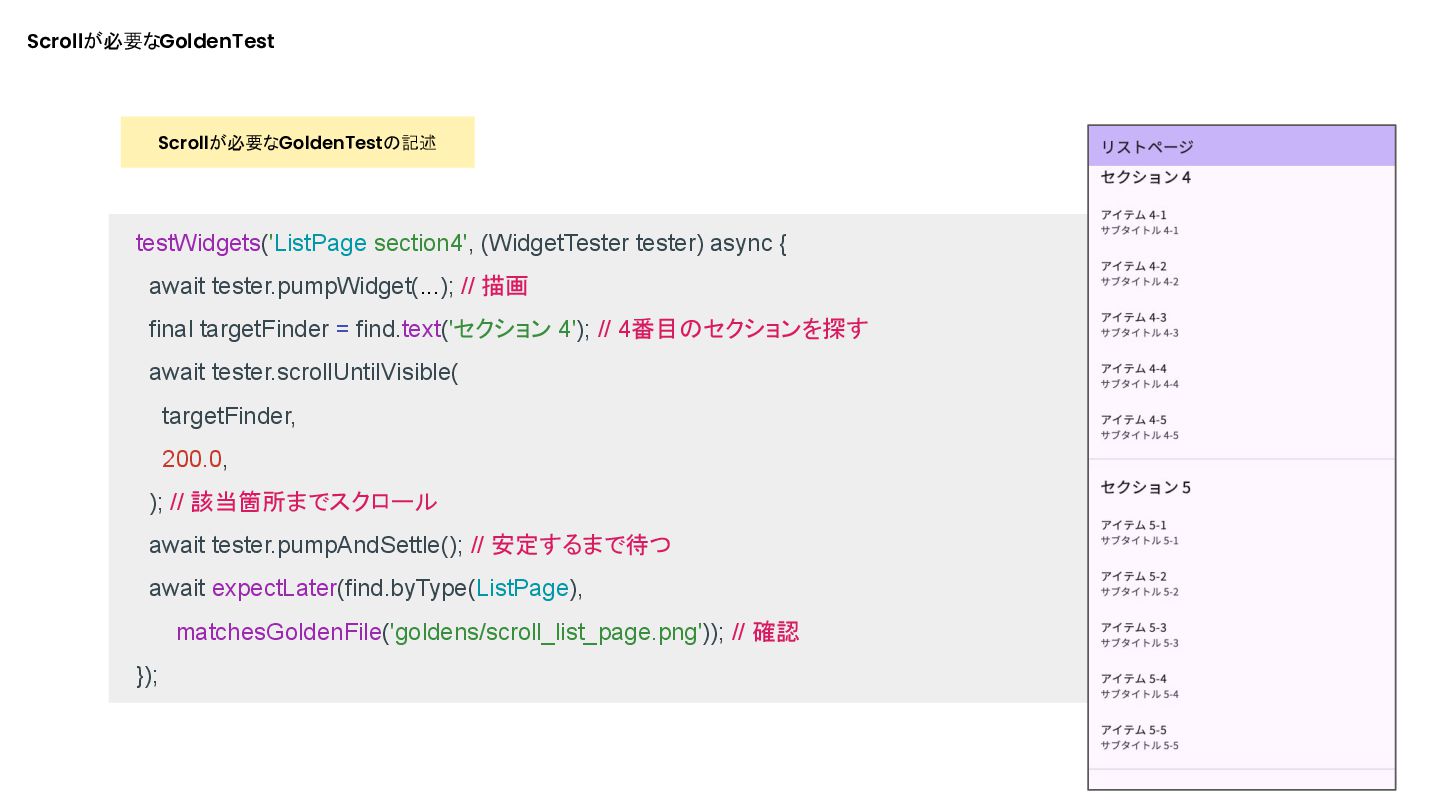Choose list item アイテム 4-5
The image size is (1440, 810).
[1140, 427]
